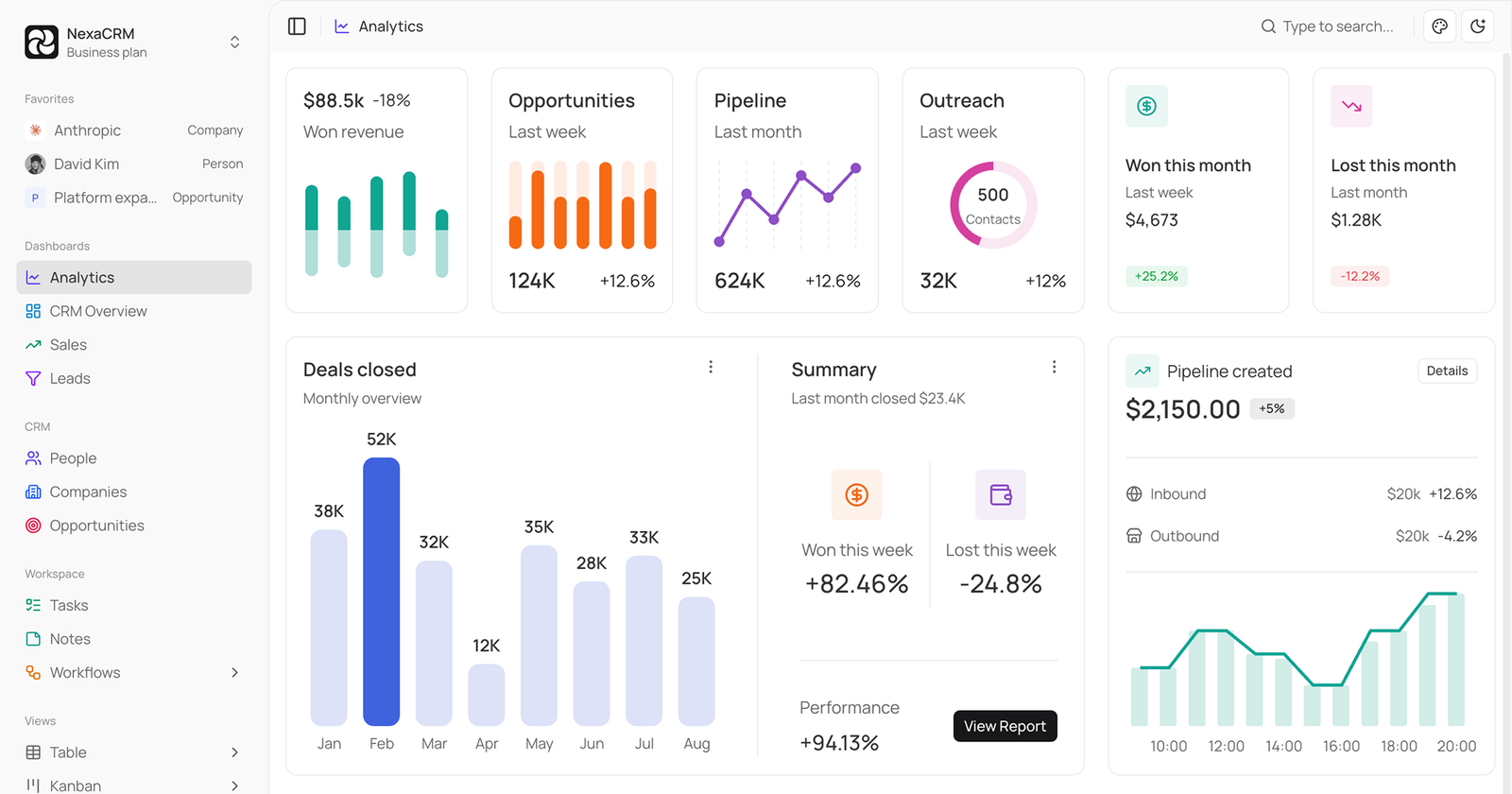Expand the Table view chevron
This screenshot has height=794, width=1512.
(234, 752)
